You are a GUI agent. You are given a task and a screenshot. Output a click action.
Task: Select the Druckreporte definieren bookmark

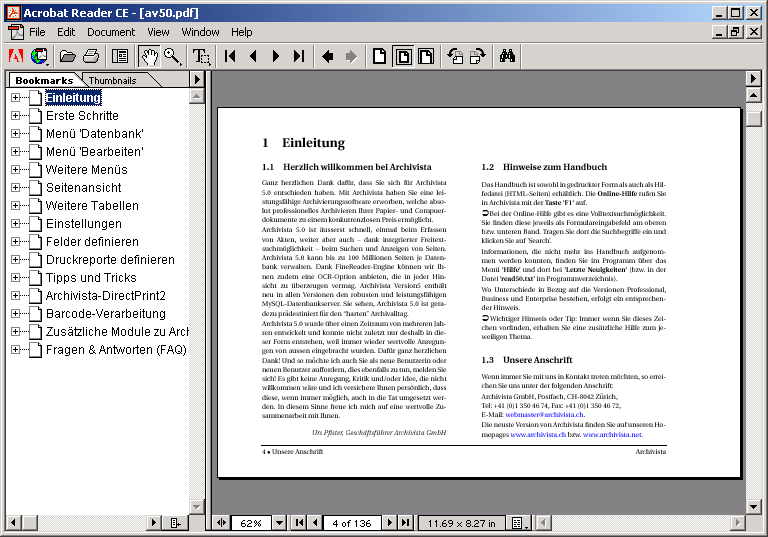[x=110, y=260]
